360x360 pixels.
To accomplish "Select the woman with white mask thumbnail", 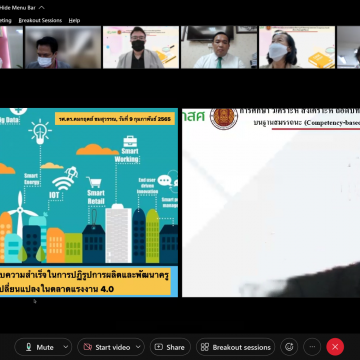I will click(x=297, y=47).
